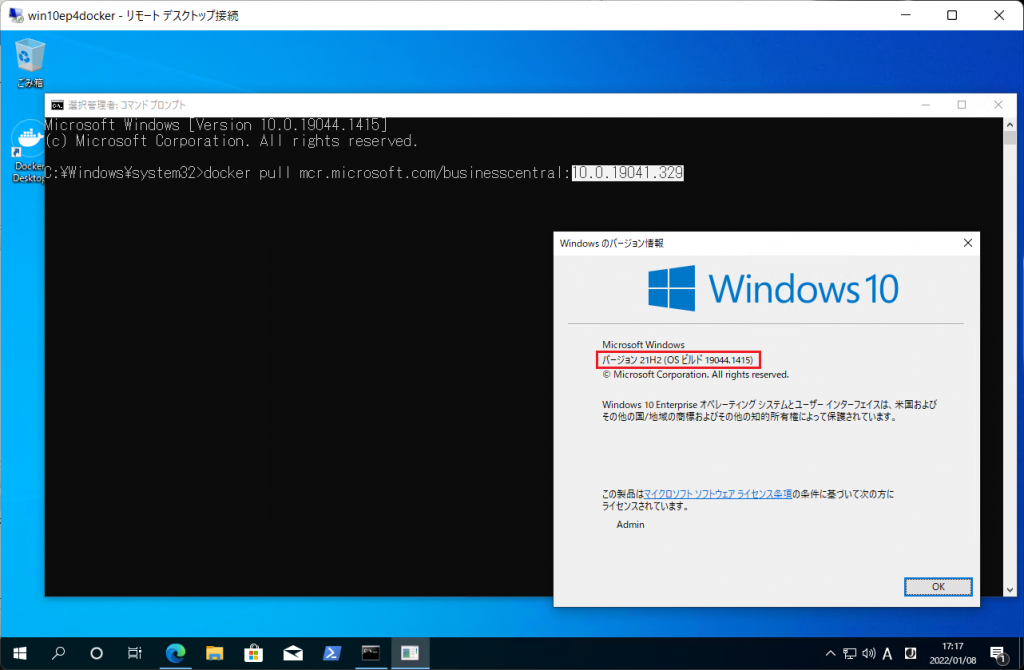Click the docker pull command text
1024x670 pixels.
click(x=443, y=173)
